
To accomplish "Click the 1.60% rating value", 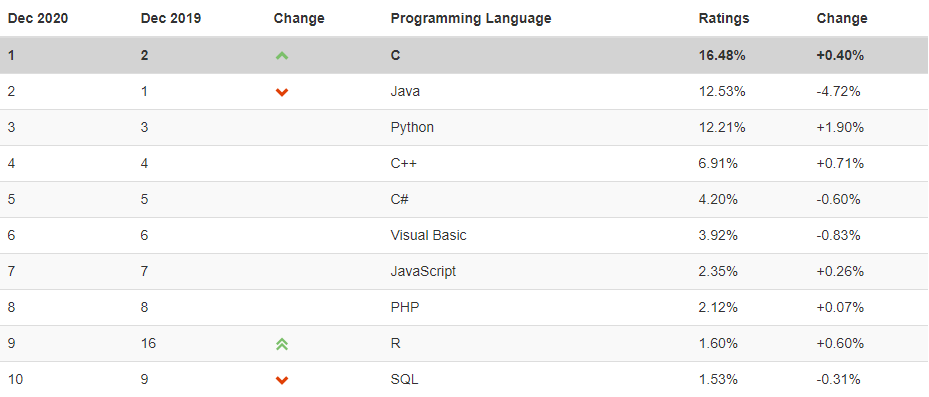I will pyautogui.click(x=718, y=344).
